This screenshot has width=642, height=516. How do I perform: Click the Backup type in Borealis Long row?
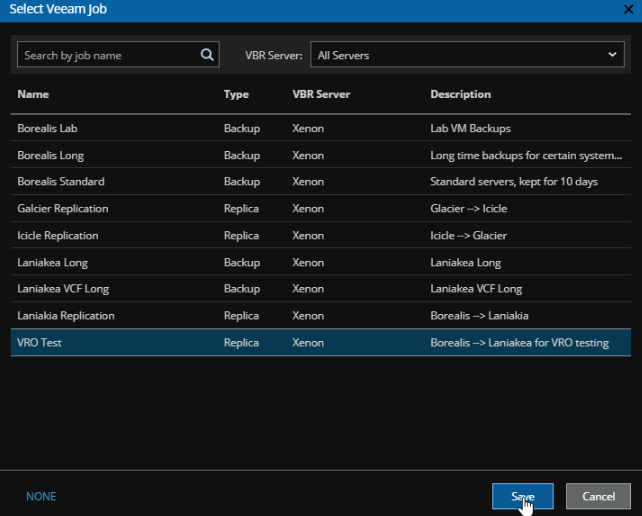coord(242,156)
